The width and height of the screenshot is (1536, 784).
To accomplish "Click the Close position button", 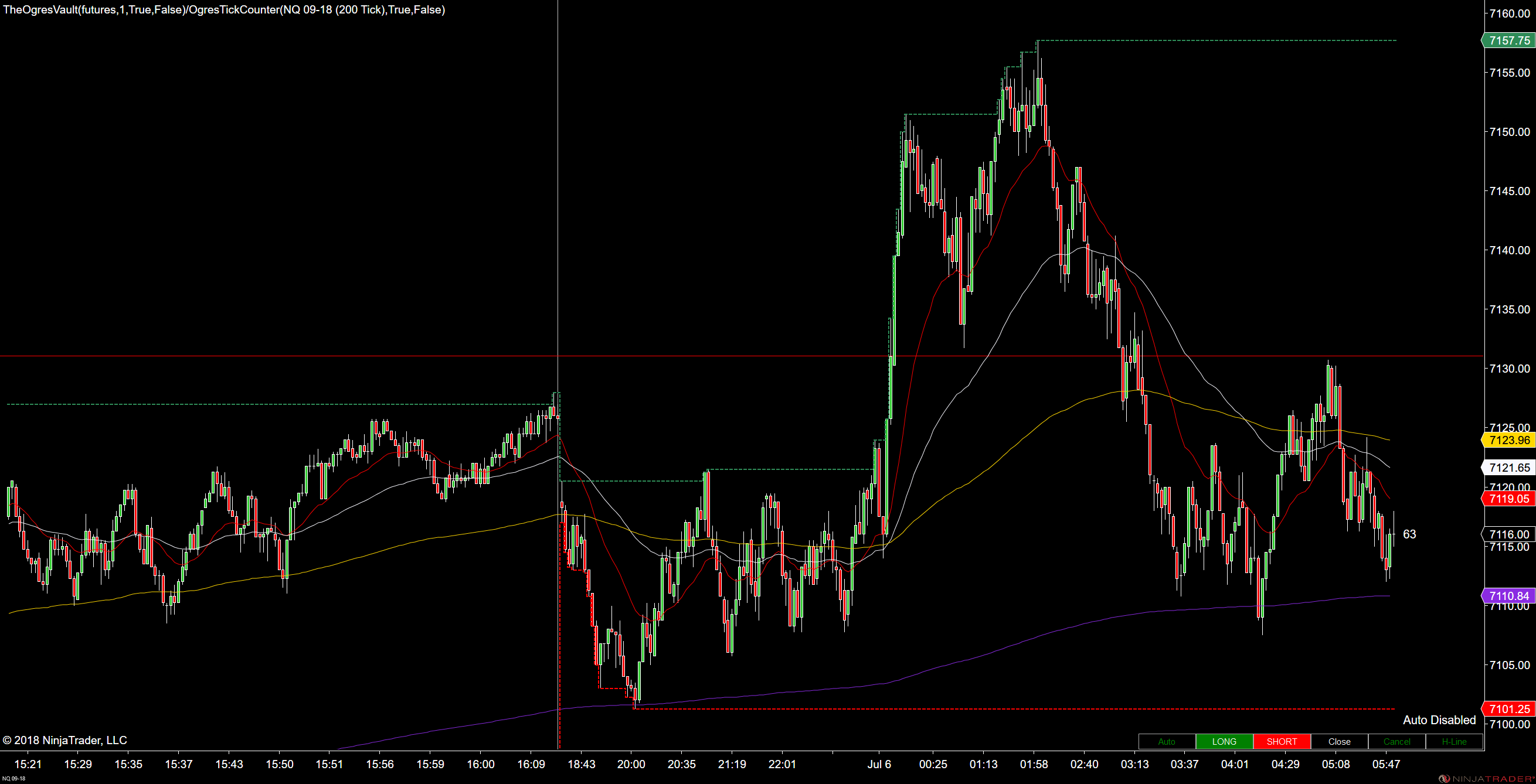I will [1339, 742].
